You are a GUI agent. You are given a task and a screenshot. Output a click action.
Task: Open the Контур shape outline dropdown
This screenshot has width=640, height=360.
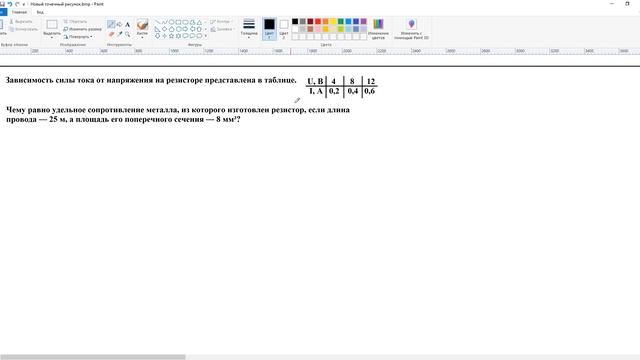(x=222, y=22)
